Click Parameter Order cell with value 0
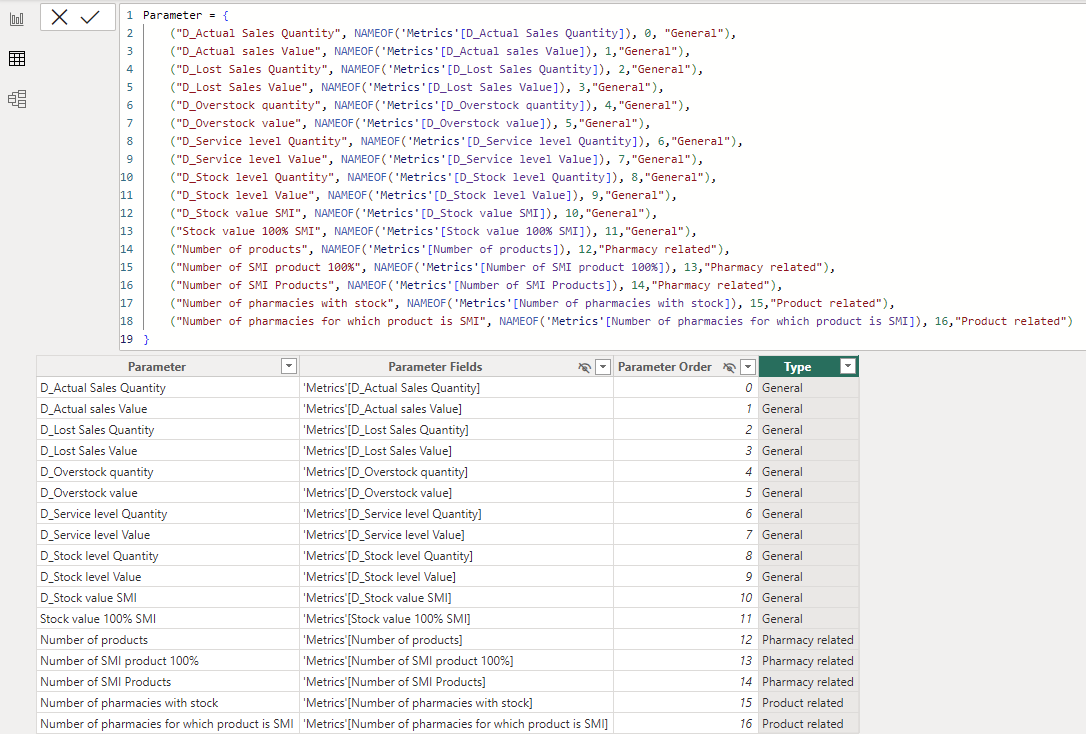Viewport: 1086px width, 734px height. [686, 388]
